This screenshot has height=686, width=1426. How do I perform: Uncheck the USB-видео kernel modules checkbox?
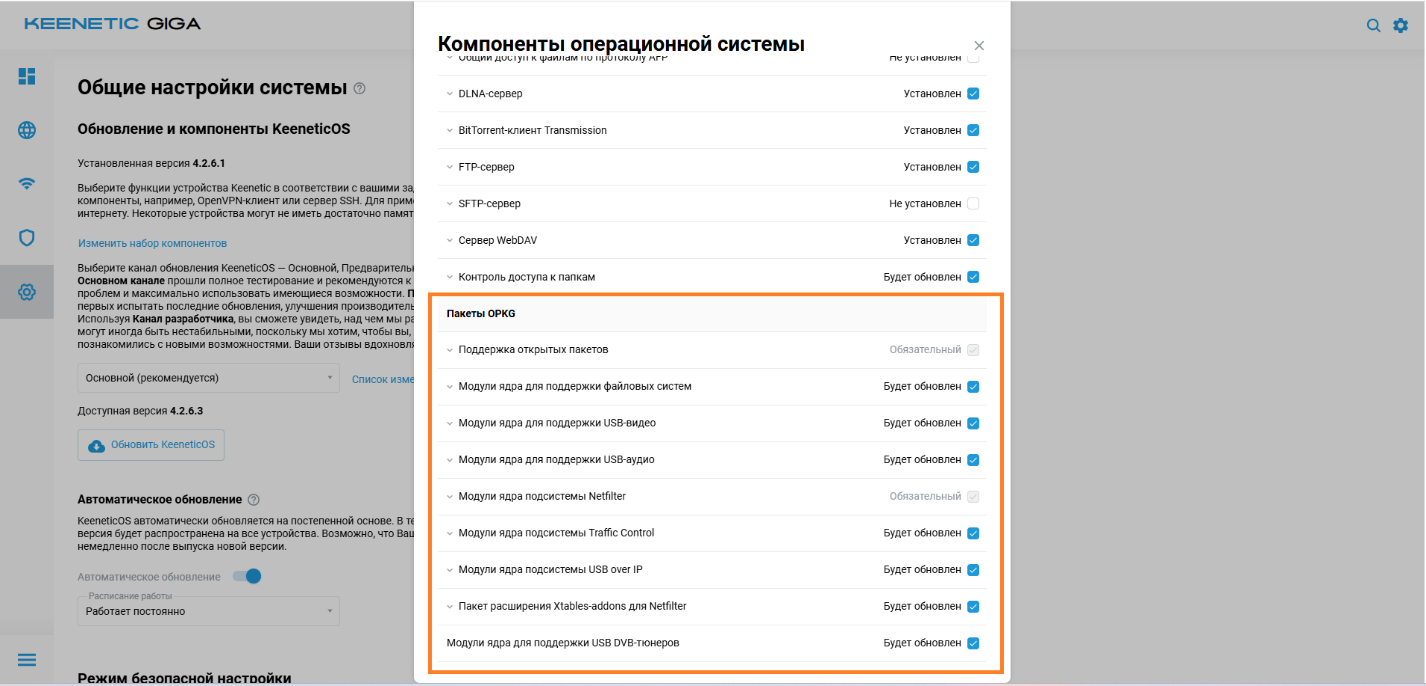pyautogui.click(x=973, y=423)
